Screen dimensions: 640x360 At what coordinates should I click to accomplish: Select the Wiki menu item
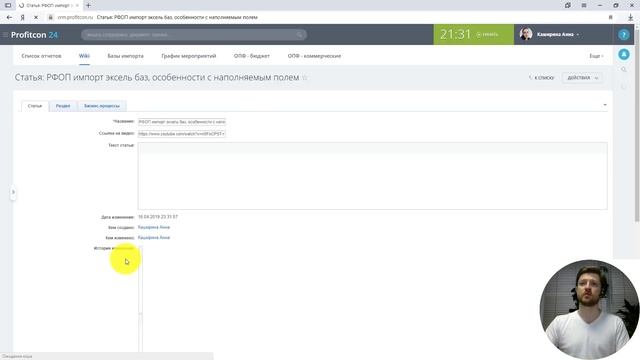pos(84,56)
